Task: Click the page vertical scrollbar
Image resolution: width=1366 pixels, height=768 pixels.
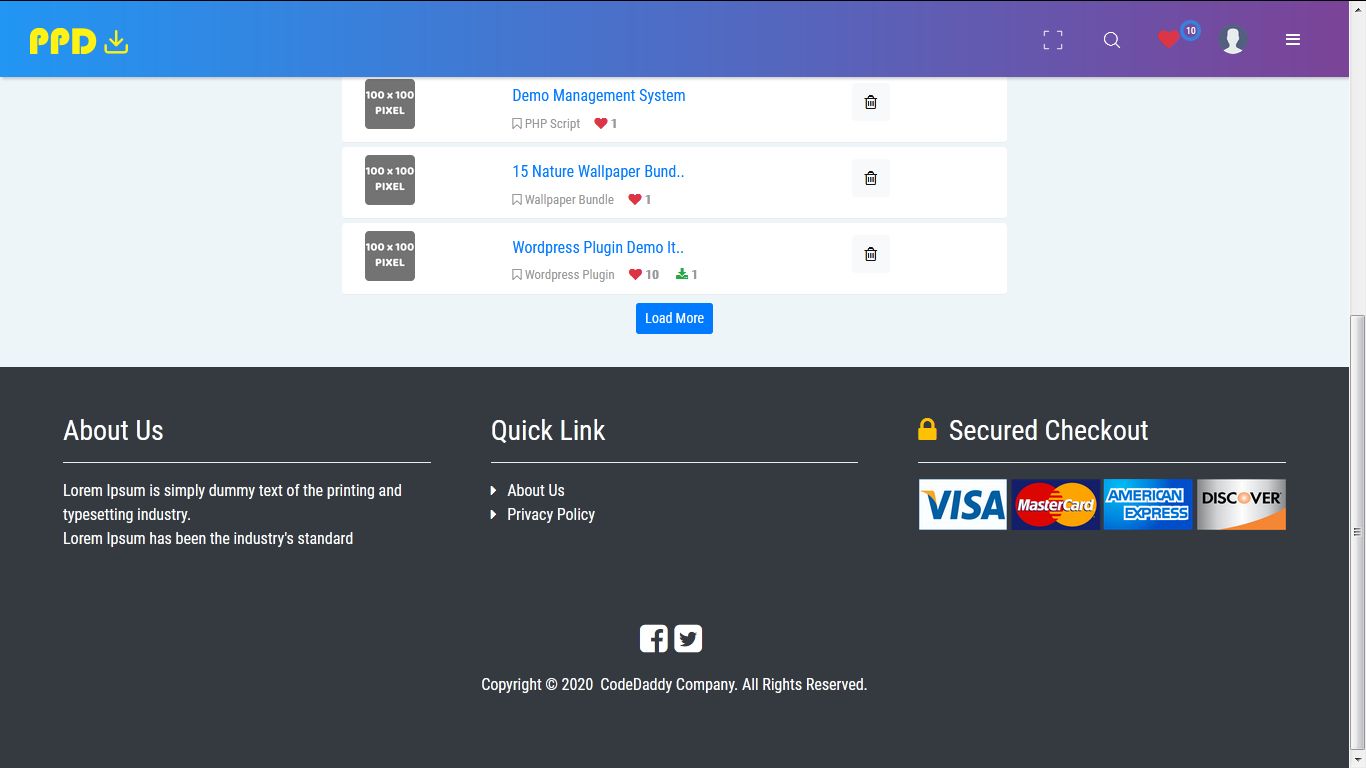Action: point(1357,530)
